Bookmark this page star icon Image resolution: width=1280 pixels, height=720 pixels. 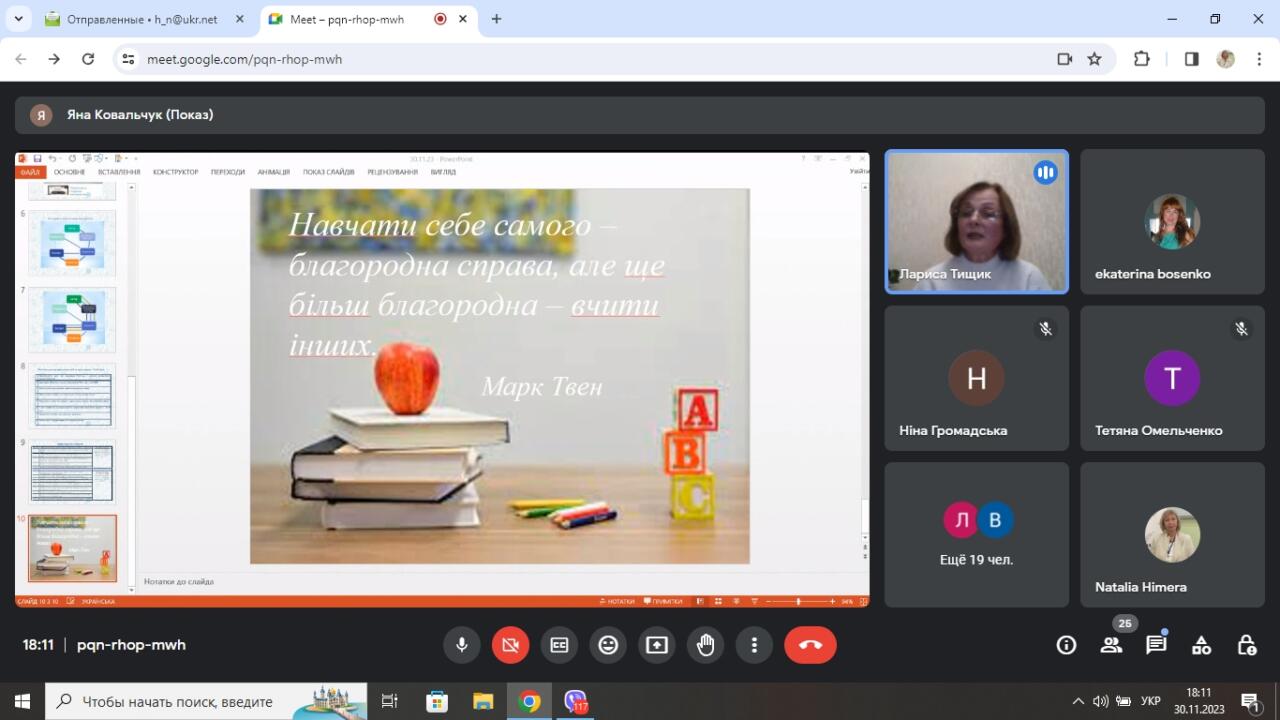(1094, 59)
